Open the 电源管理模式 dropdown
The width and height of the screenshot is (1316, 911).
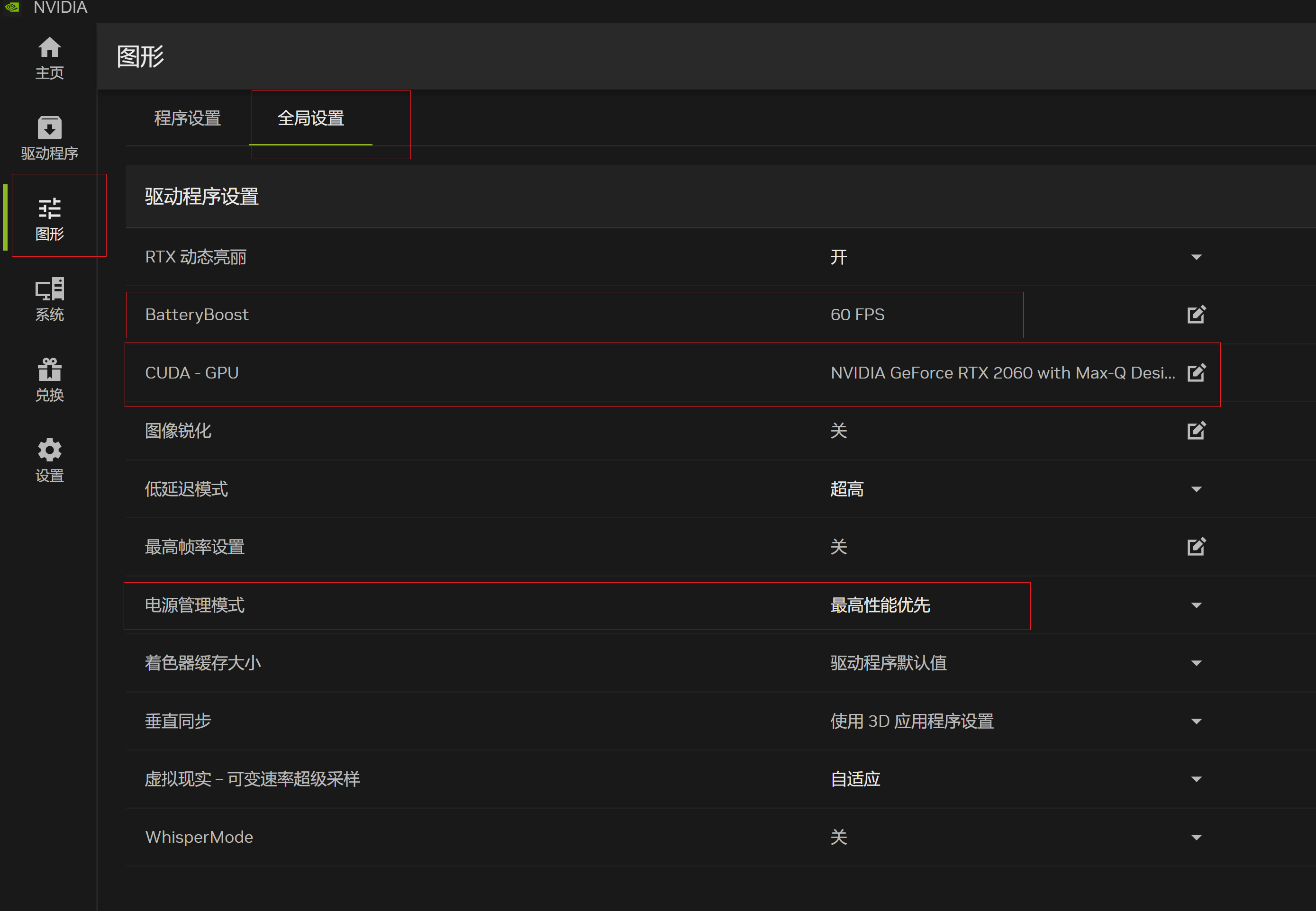(x=1196, y=605)
